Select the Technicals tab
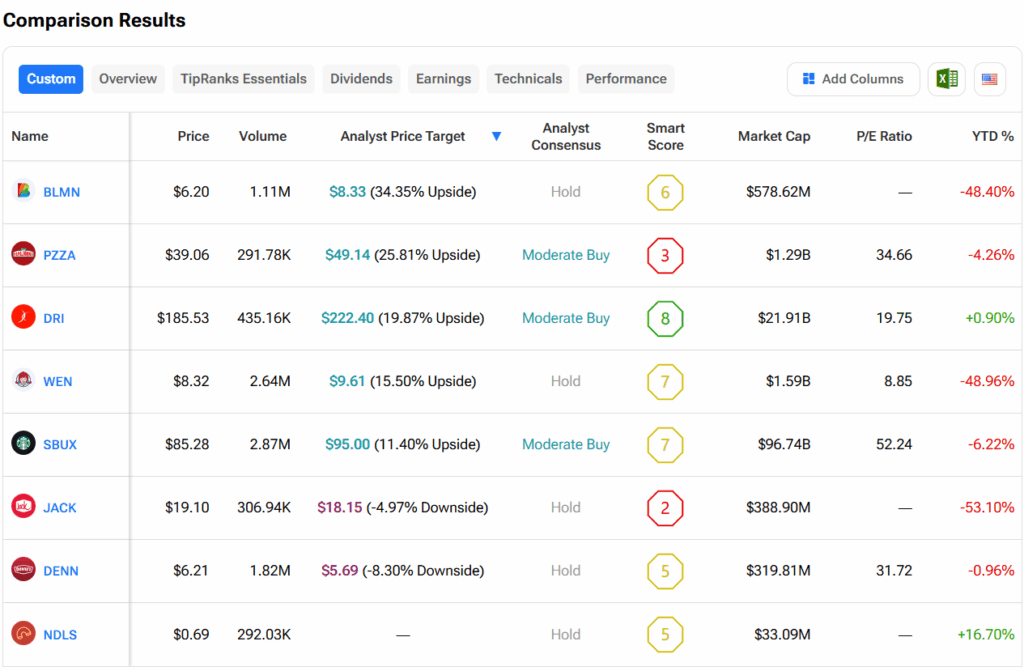The height and width of the screenshot is (671, 1024). (x=528, y=79)
